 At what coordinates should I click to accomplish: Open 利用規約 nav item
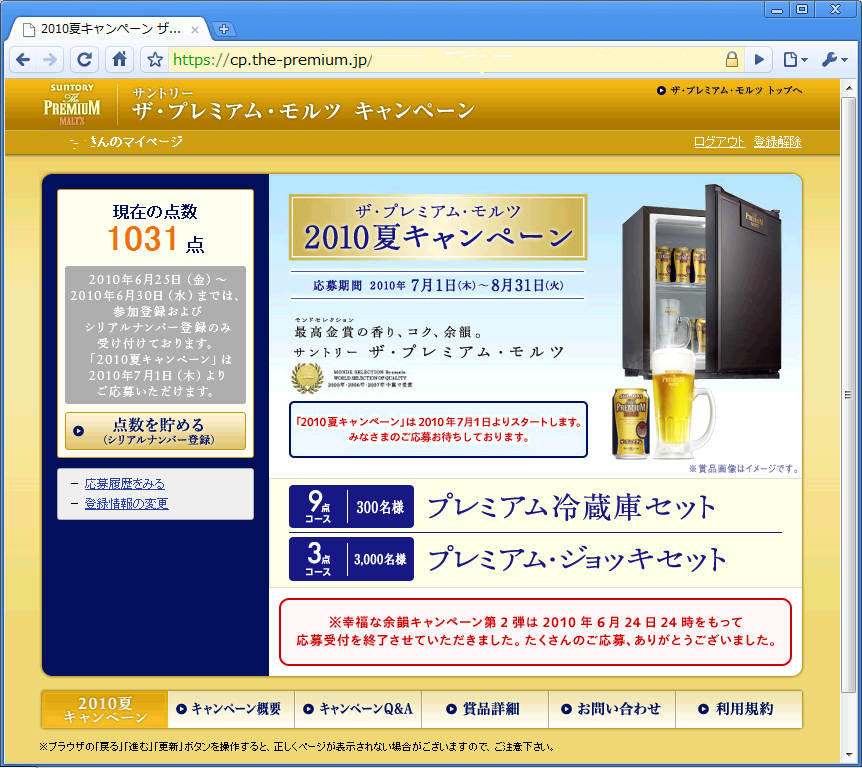click(739, 709)
